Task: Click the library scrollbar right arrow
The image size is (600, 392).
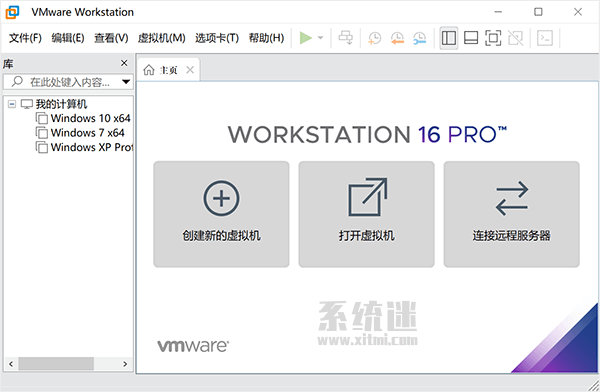Action: (125, 364)
